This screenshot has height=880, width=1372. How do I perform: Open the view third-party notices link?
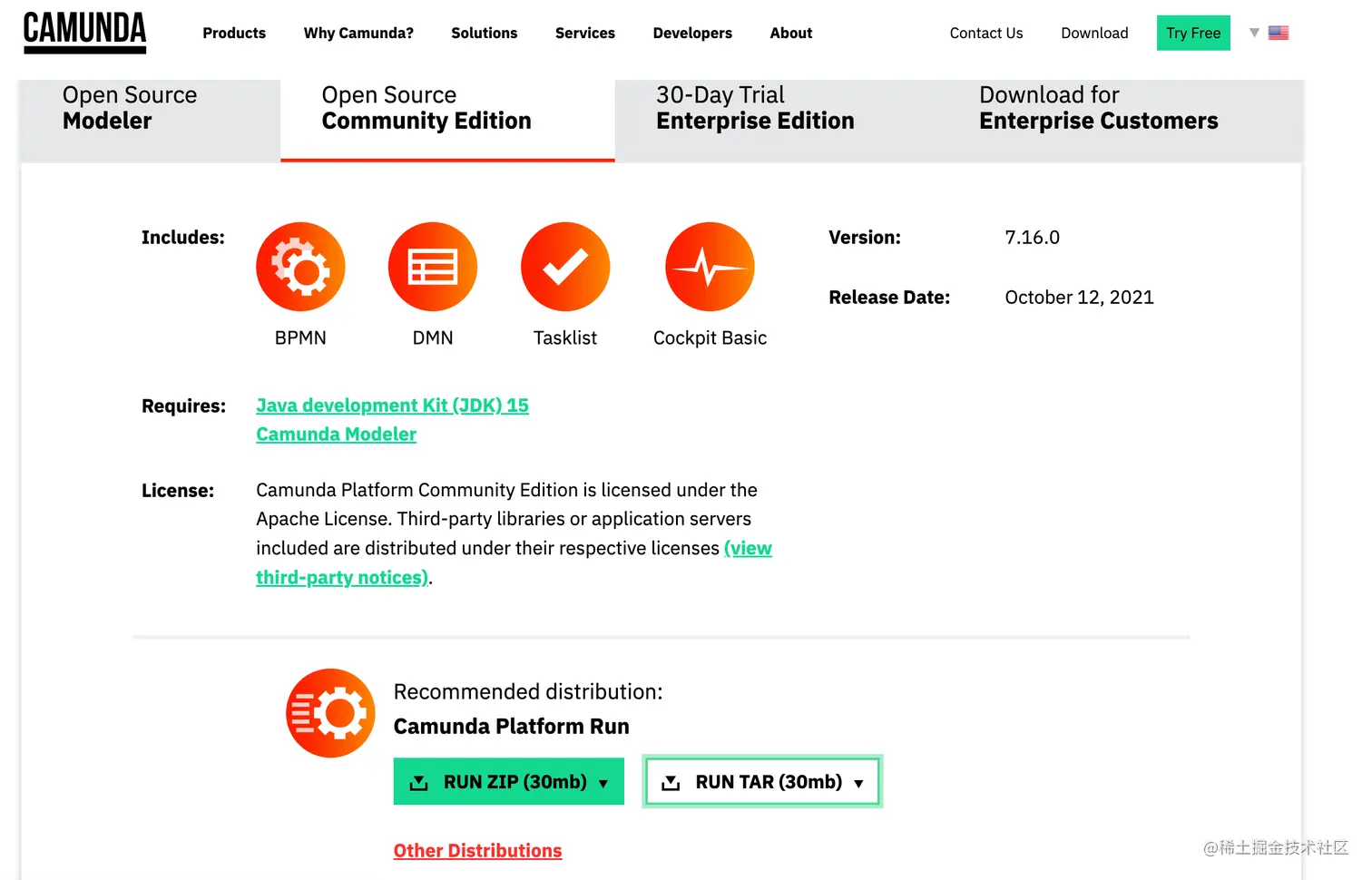pyautogui.click(x=514, y=562)
